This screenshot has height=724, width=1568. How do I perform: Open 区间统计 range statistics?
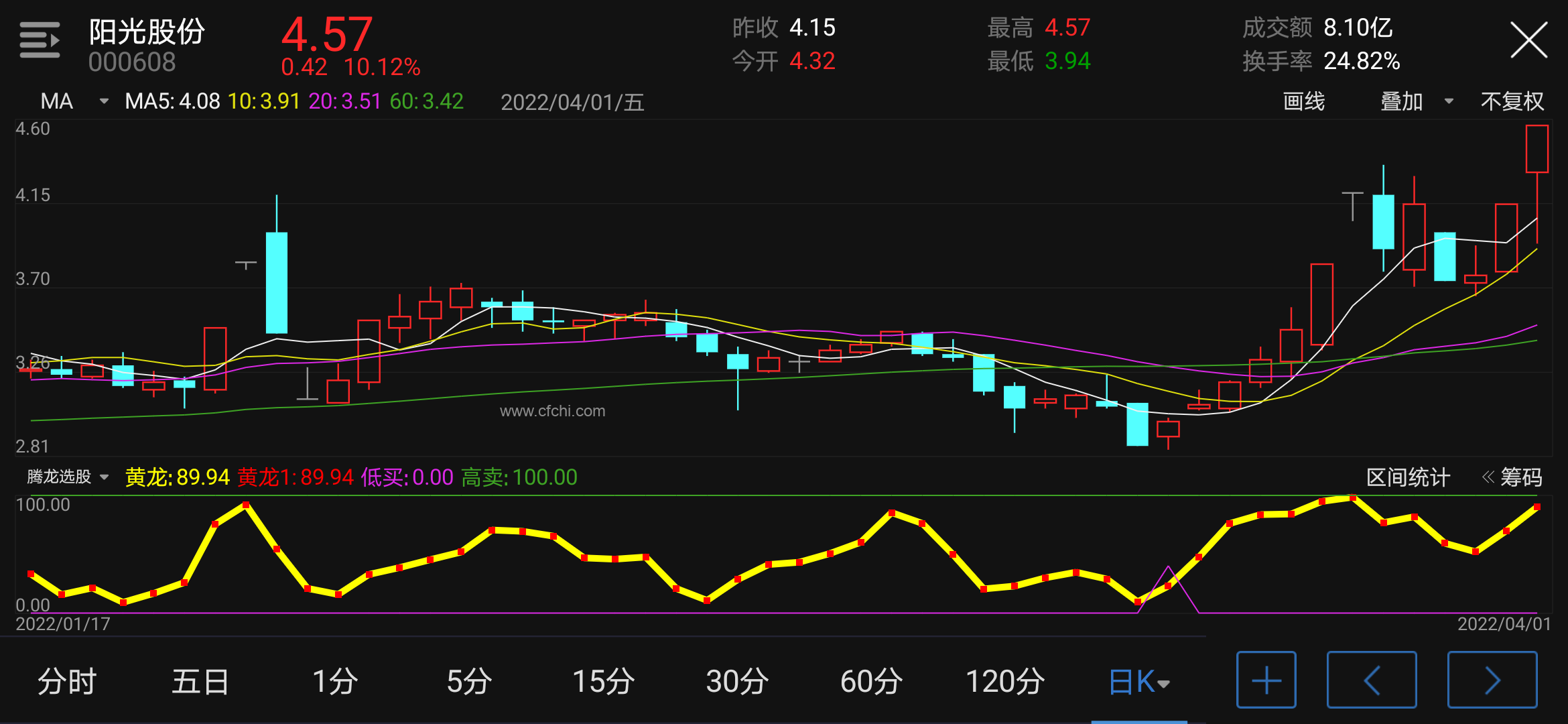point(1407,477)
